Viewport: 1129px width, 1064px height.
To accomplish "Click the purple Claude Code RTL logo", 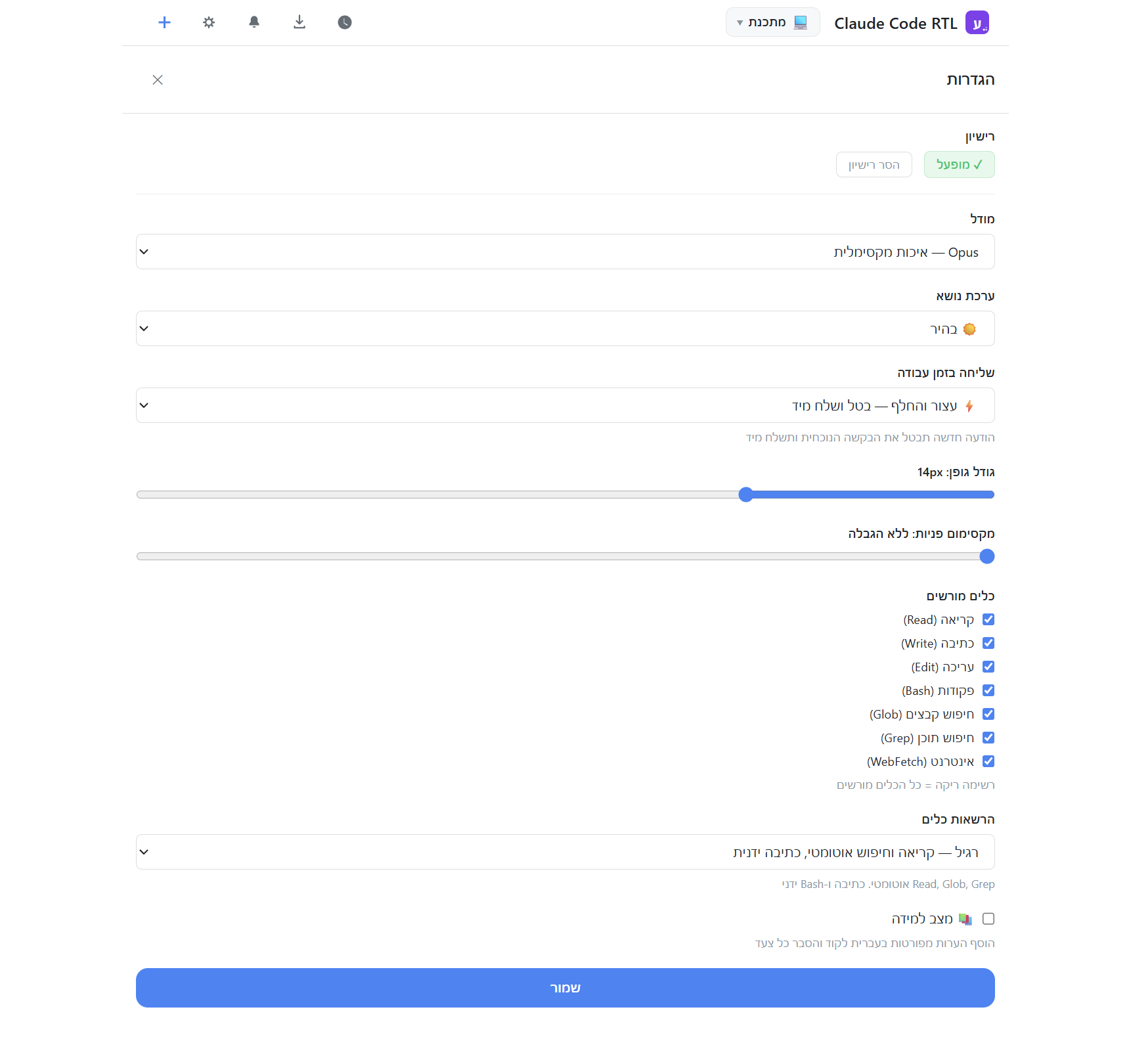I will pyautogui.click(x=977, y=23).
